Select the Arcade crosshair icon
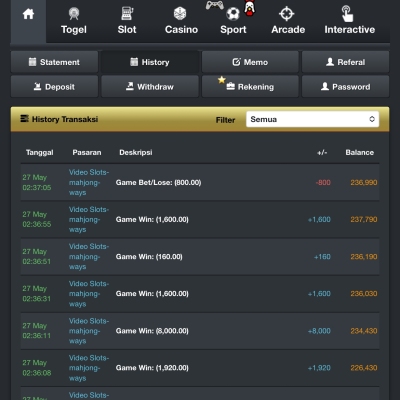400x400 pixels. (287, 14)
